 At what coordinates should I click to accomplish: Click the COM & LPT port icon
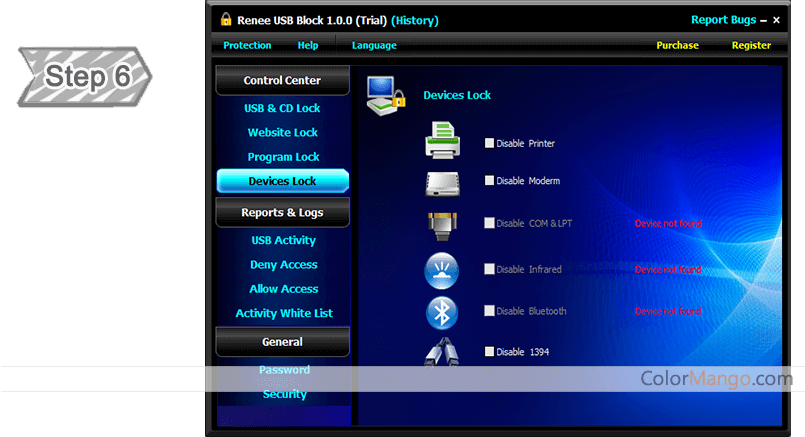[443, 225]
